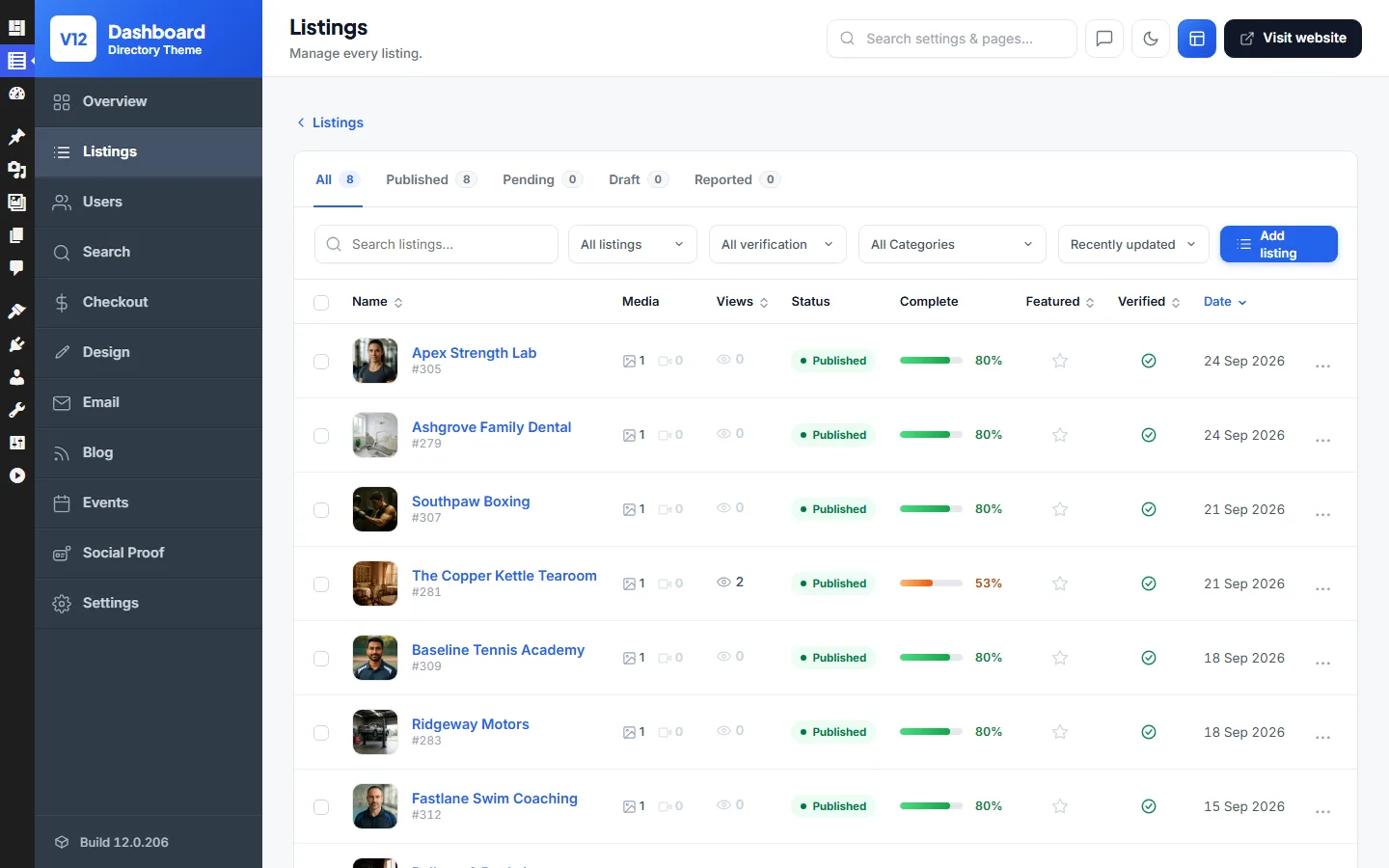Click the WordPress pin posts icon

tap(16, 137)
